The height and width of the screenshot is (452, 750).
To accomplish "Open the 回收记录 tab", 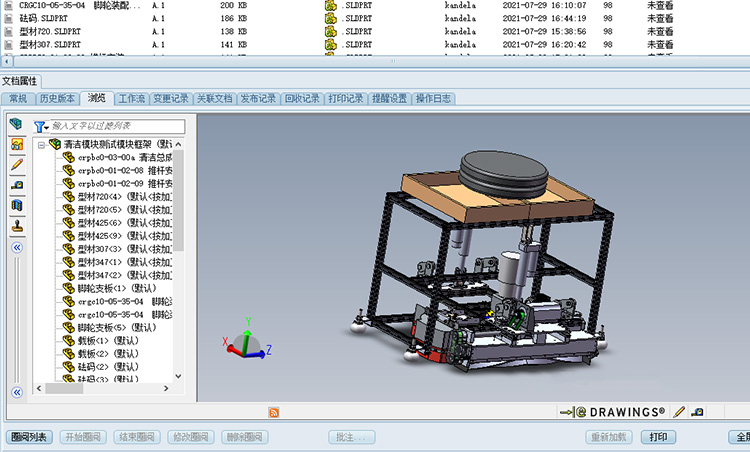I will (302, 99).
